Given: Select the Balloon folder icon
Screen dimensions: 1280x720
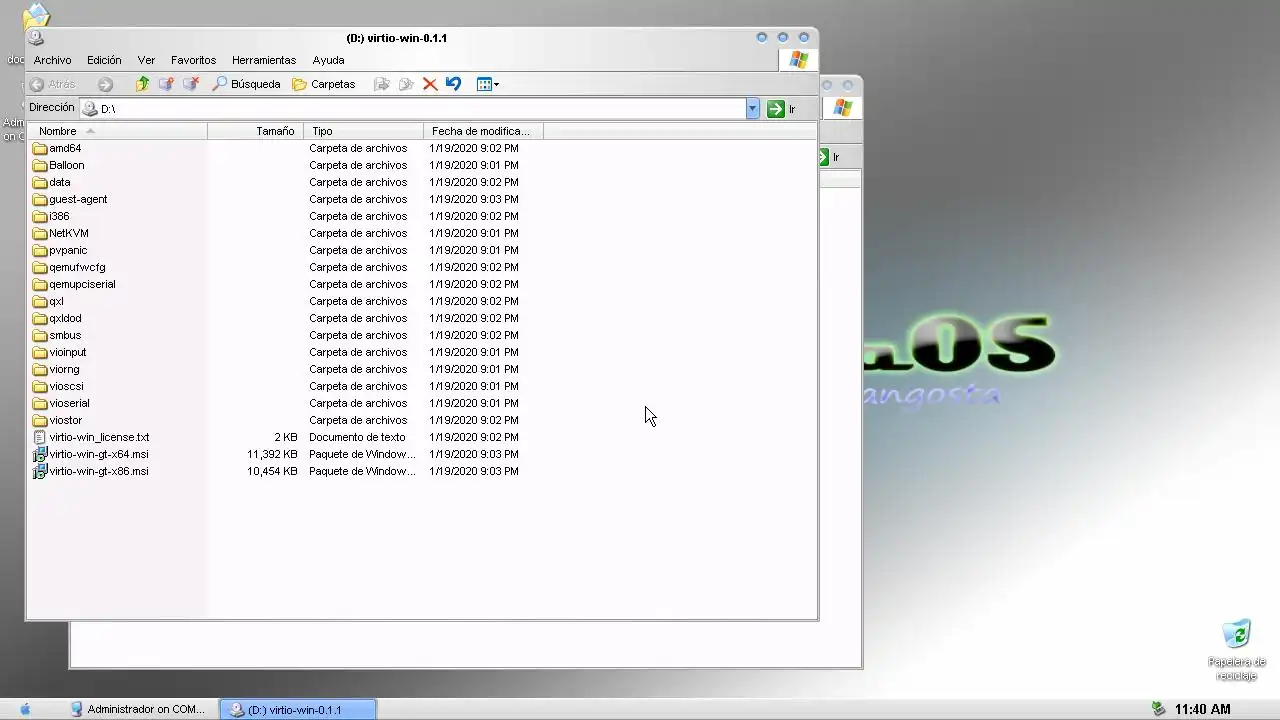Looking at the screenshot, I should coord(40,165).
